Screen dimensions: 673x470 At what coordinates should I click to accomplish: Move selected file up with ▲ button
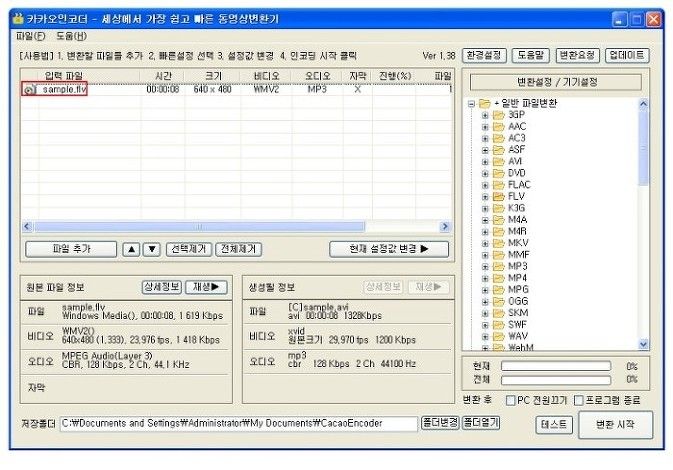pyautogui.click(x=131, y=249)
